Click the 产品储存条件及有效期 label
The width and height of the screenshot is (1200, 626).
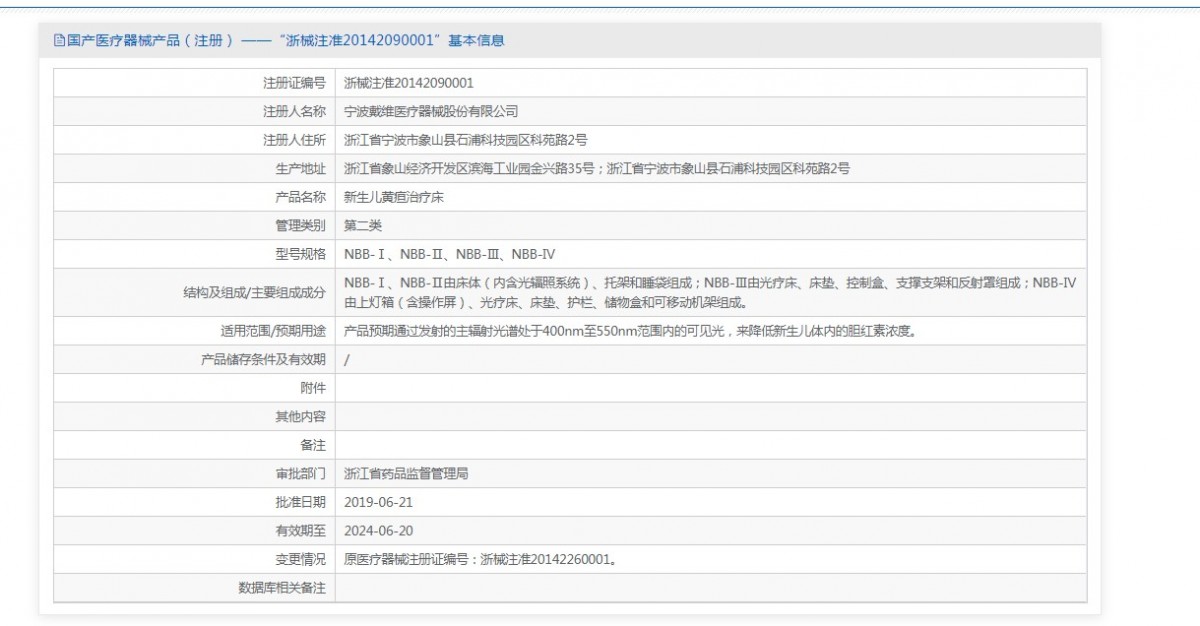264,360
